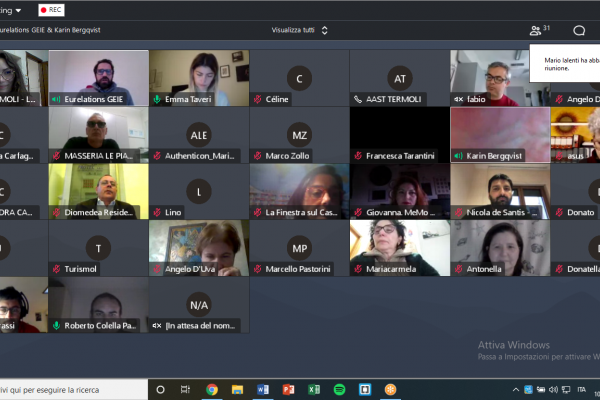This screenshot has width=600, height=400.
Task: Open Microsoft Word from the taskbar
Action: (263, 390)
